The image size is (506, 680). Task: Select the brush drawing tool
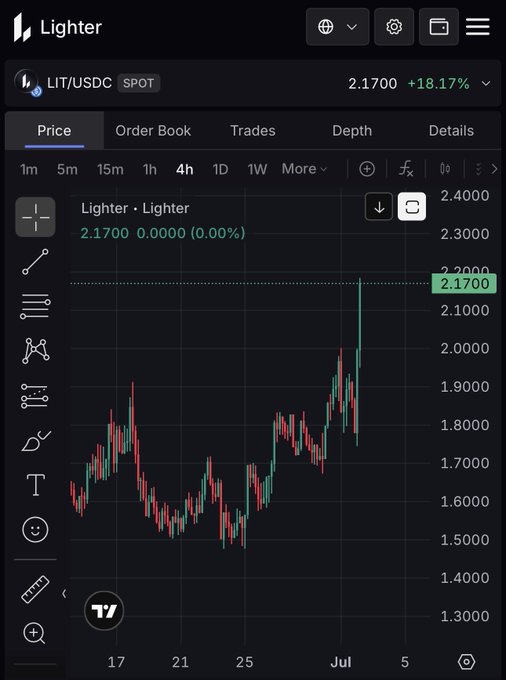click(x=36, y=441)
